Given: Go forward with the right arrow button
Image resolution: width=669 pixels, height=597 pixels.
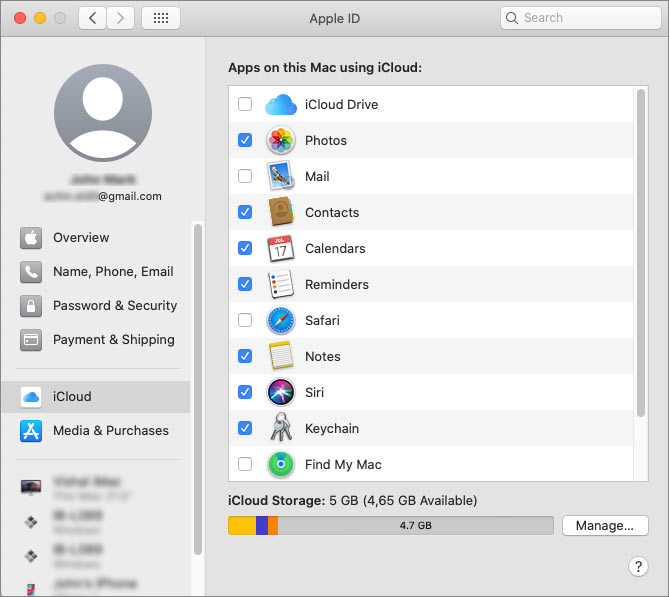Looking at the screenshot, I should tap(120, 18).
